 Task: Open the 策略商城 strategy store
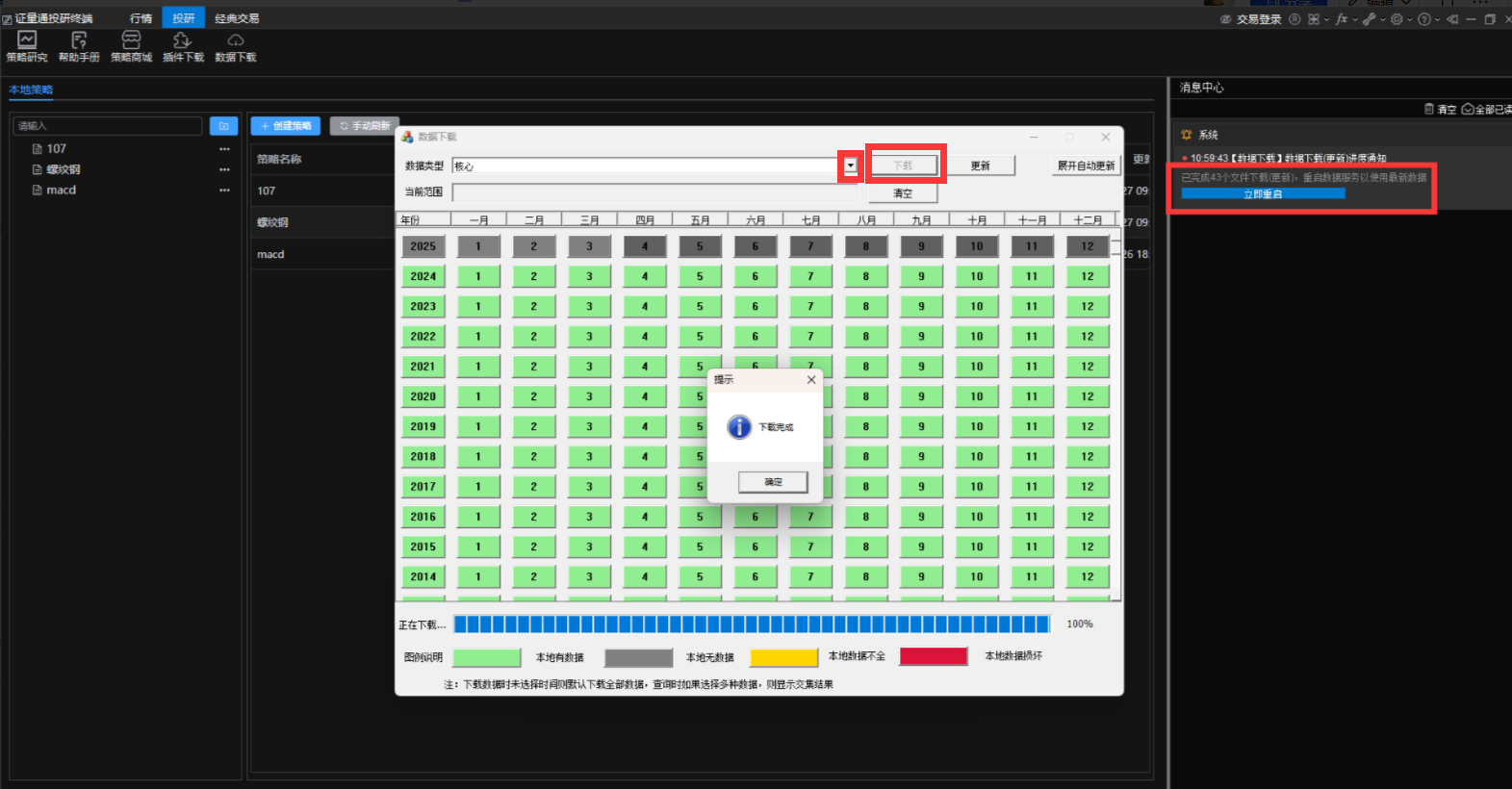click(131, 45)
